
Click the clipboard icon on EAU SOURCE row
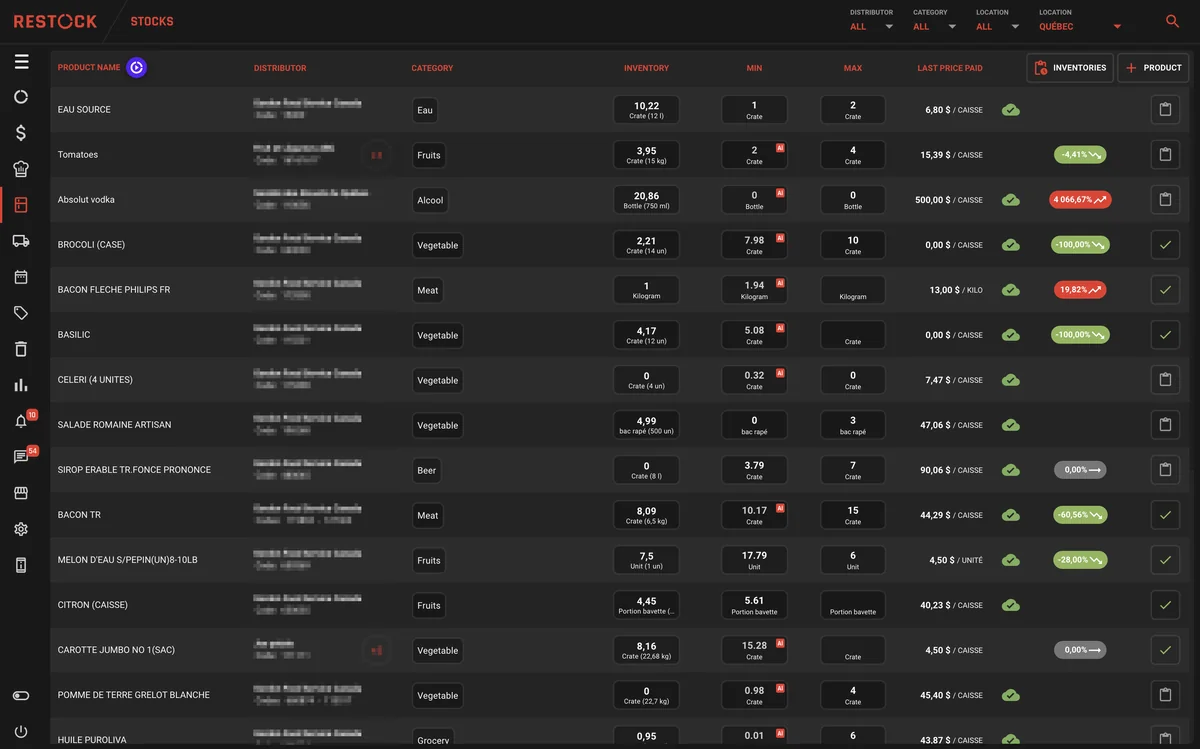(x=1165, y=110)
